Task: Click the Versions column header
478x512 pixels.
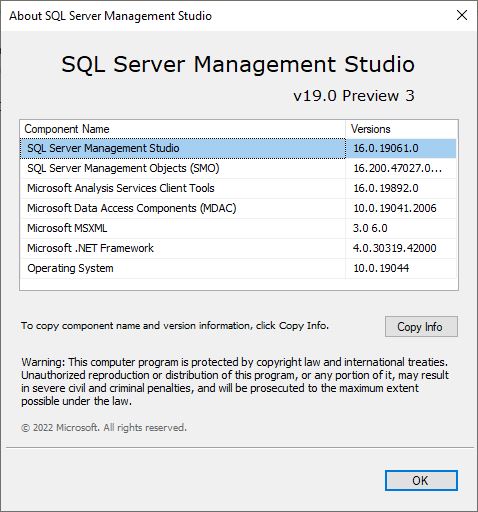Action: pyautogui.click(x=401, y=129)
